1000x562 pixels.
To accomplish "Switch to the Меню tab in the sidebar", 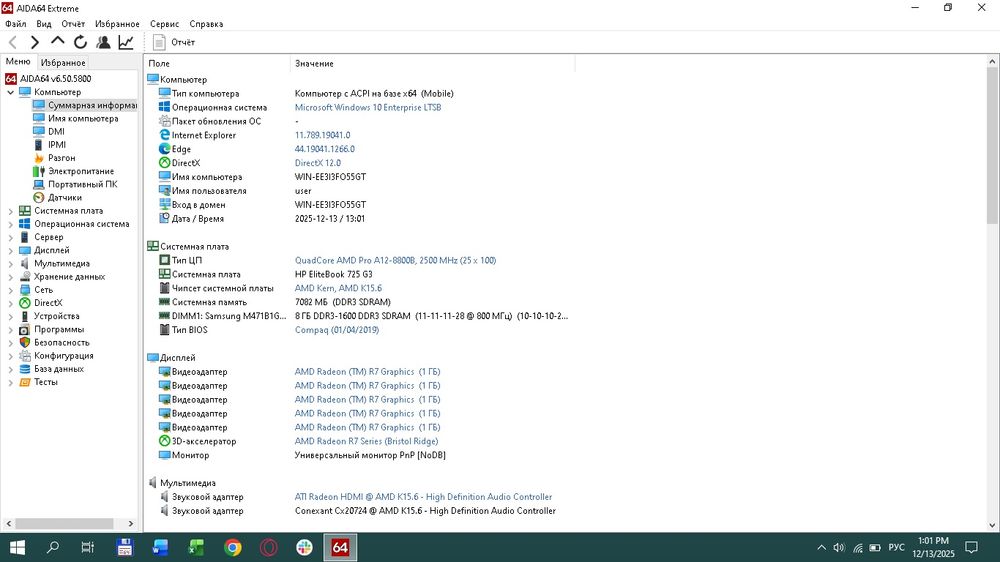I will coord(18,61).
